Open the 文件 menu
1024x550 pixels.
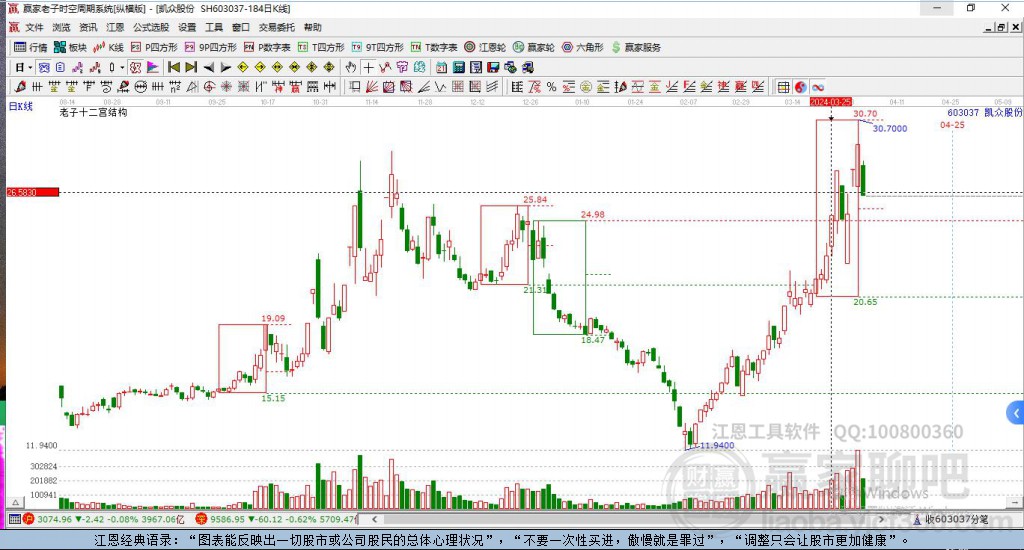(34, 27)
